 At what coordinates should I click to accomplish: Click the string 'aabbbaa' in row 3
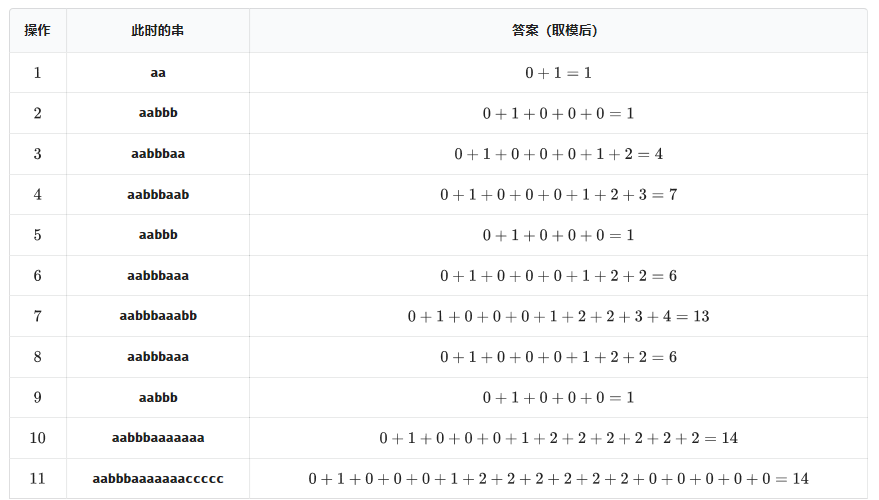(x=158, y=154)
